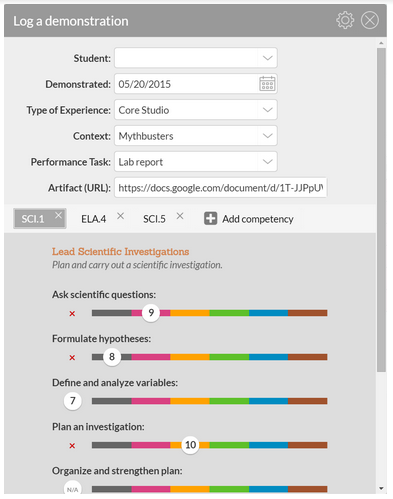
Task: Open the calendar date picker icon
Action: click(x=267, y=84)
